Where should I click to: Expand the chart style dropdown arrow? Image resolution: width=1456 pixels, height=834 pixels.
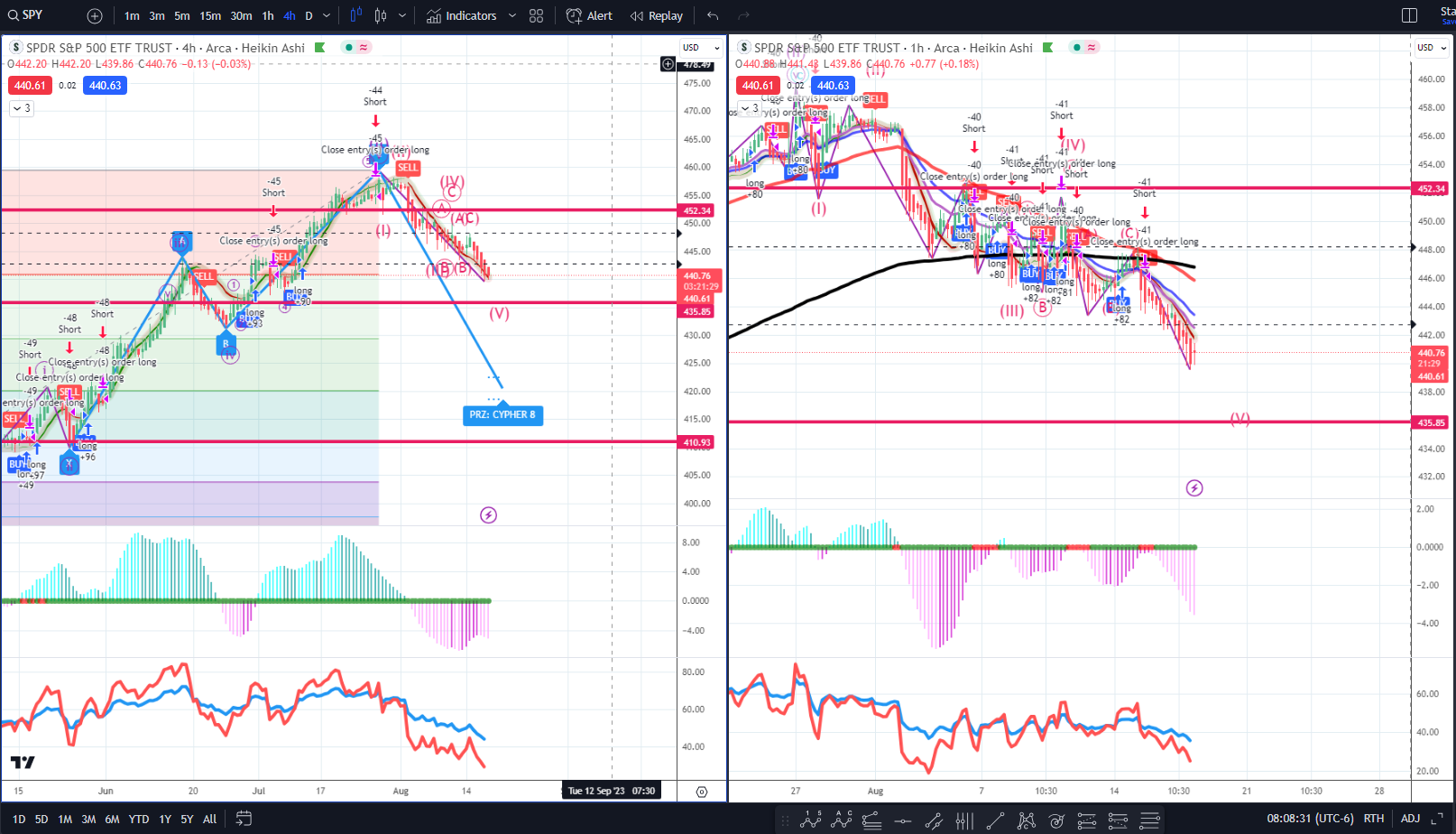pyautogui.click(x=402, y=15)
